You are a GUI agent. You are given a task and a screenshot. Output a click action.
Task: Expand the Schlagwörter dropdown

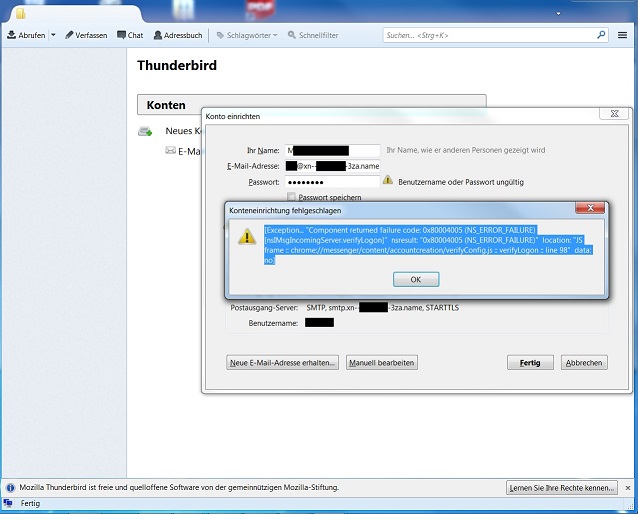[247, 35]
